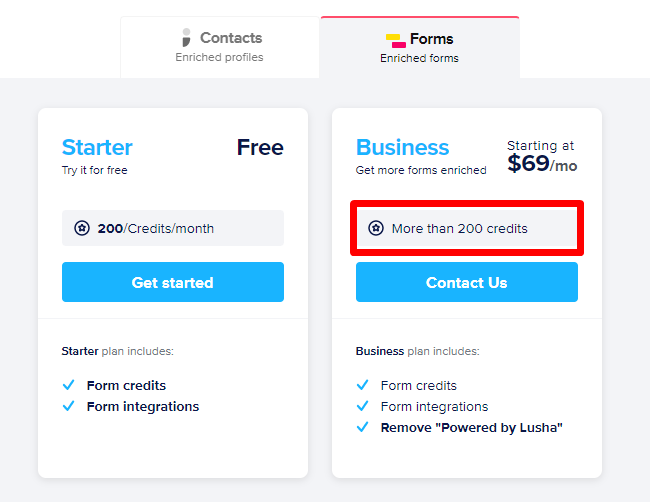Select the More than 200 credits box

pos(467,228)
